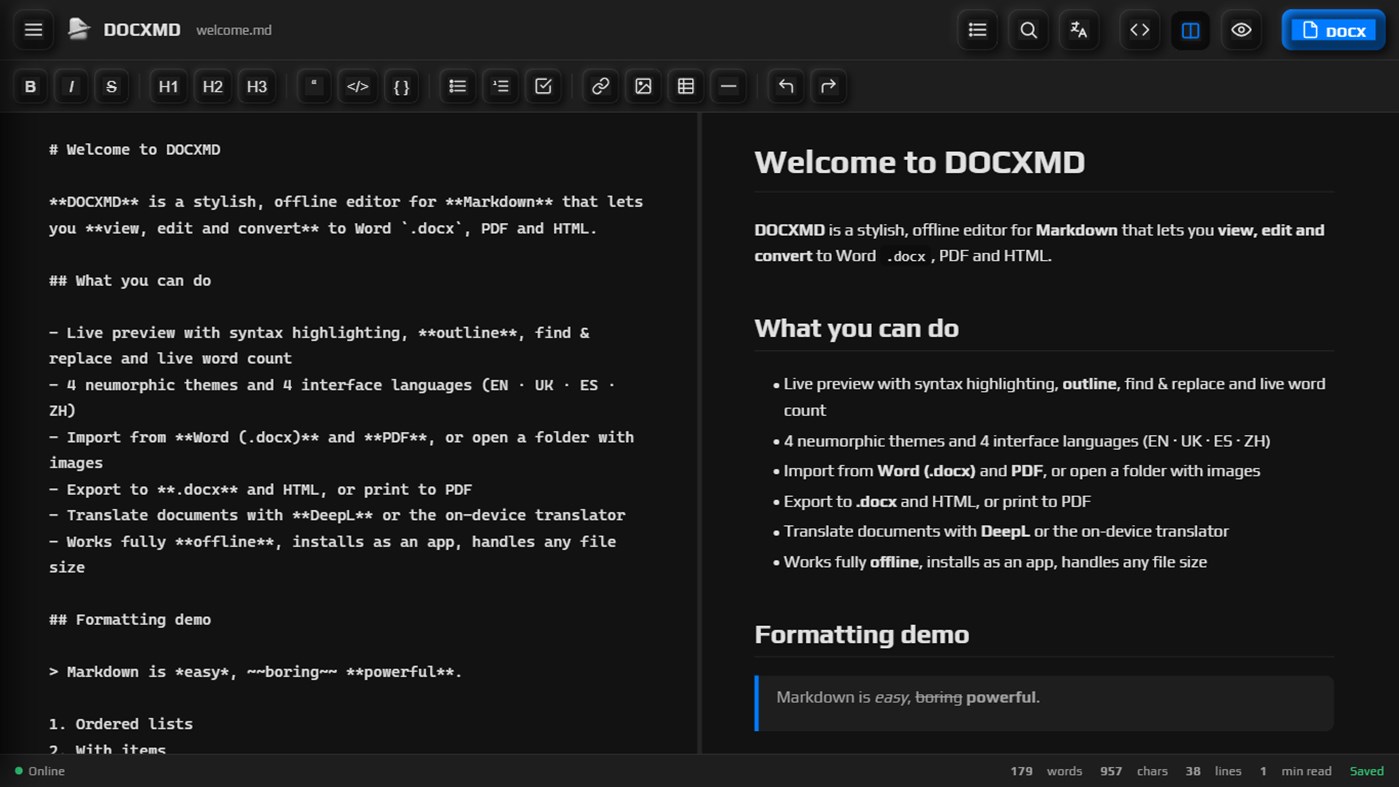The width and height of the screenshot is (1399, 787).
Task: Click the 957 chars counter
Action: (x=1134, y=771)
